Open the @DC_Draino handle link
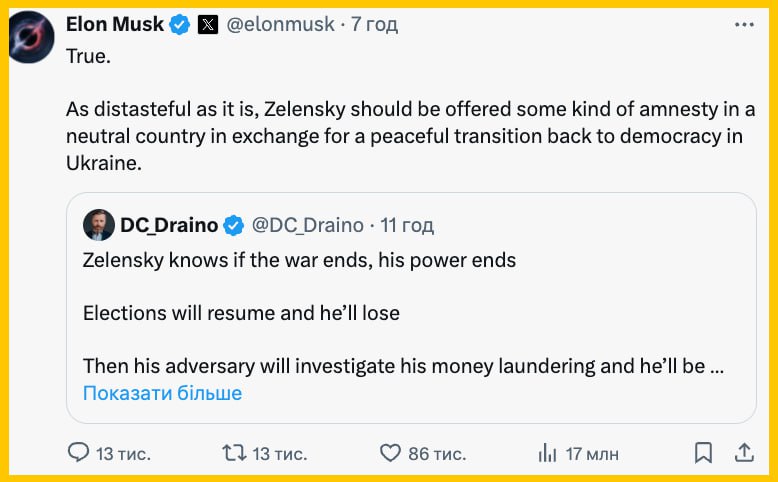 tap(308, 225)
